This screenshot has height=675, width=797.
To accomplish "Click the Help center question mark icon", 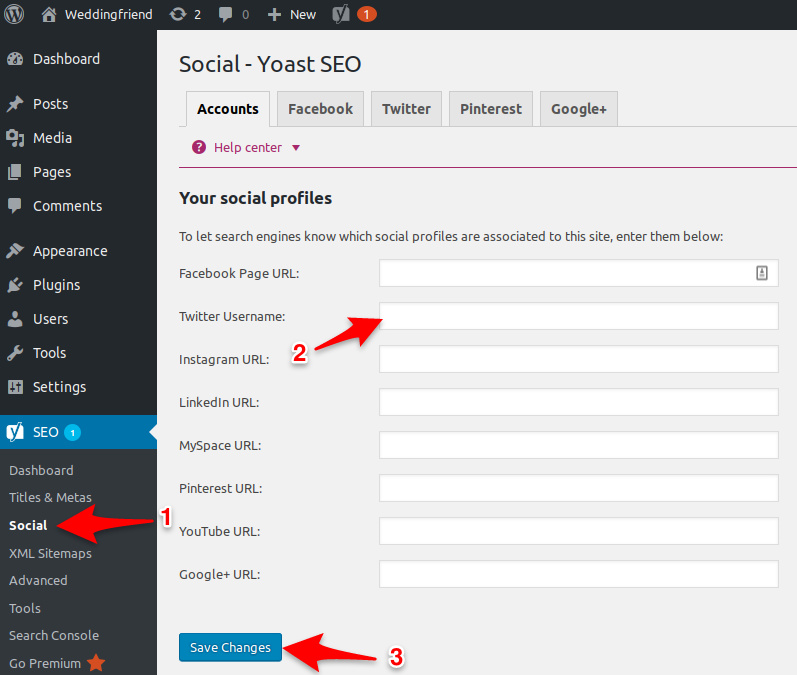I will point(199,147).
